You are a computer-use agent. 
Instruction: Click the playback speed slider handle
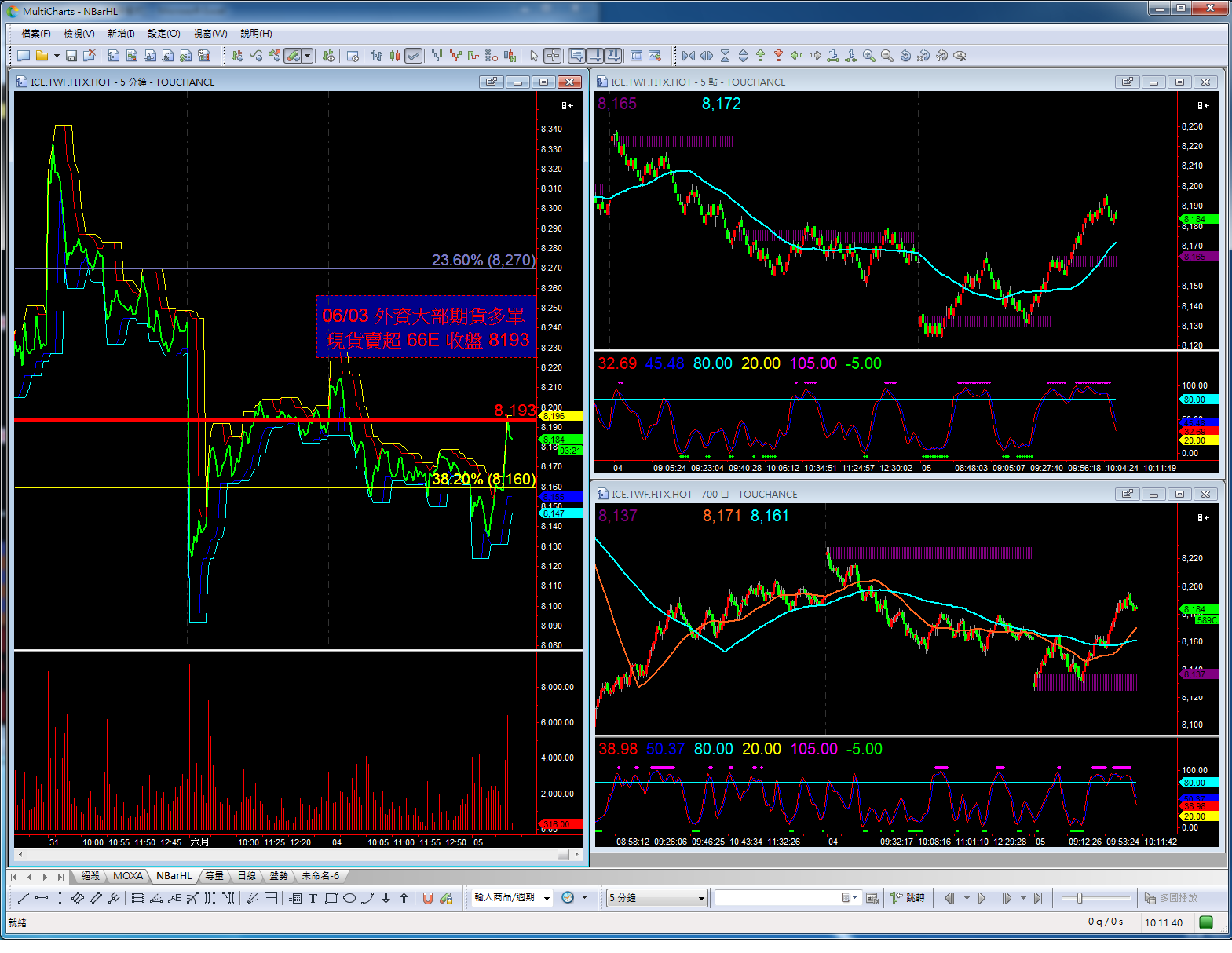pos(1080,898)
